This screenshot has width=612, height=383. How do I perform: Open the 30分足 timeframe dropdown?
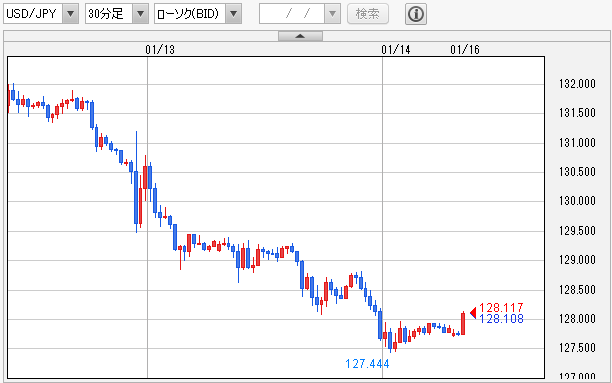[117, 14]
